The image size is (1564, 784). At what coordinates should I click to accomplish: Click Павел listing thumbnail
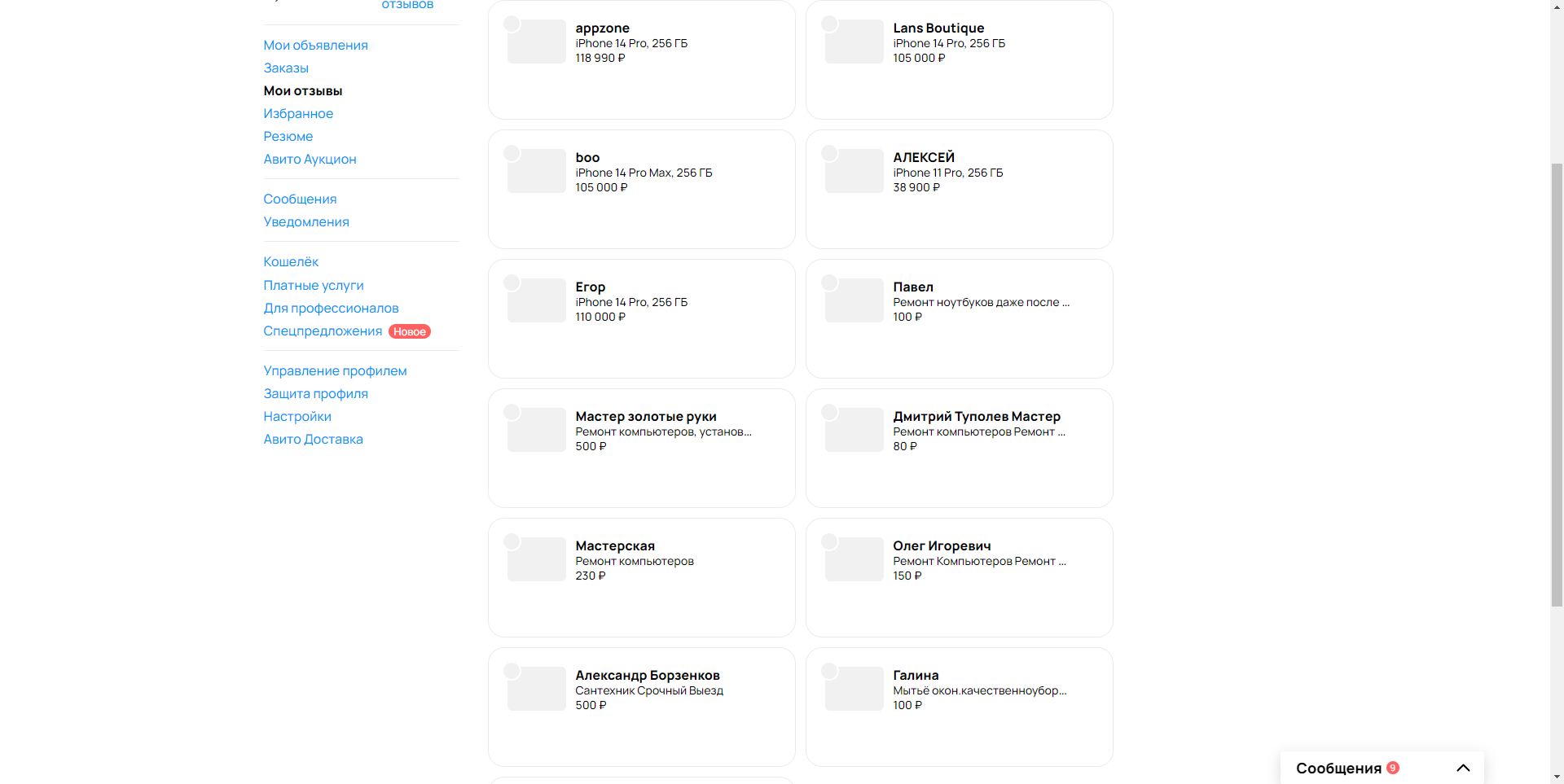click(854, 300)
